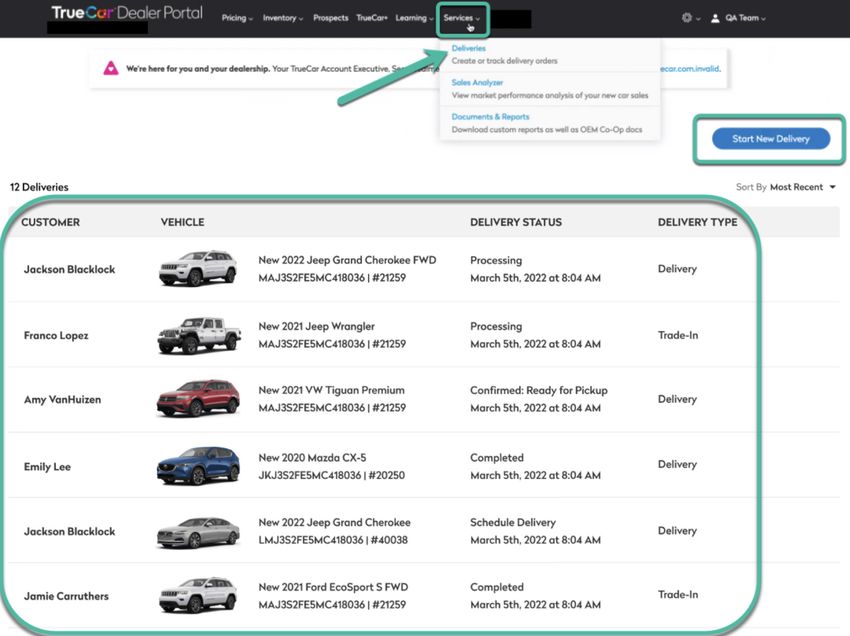Go to the Prospects page
This screenshot has height=636, width=850.
330,18
